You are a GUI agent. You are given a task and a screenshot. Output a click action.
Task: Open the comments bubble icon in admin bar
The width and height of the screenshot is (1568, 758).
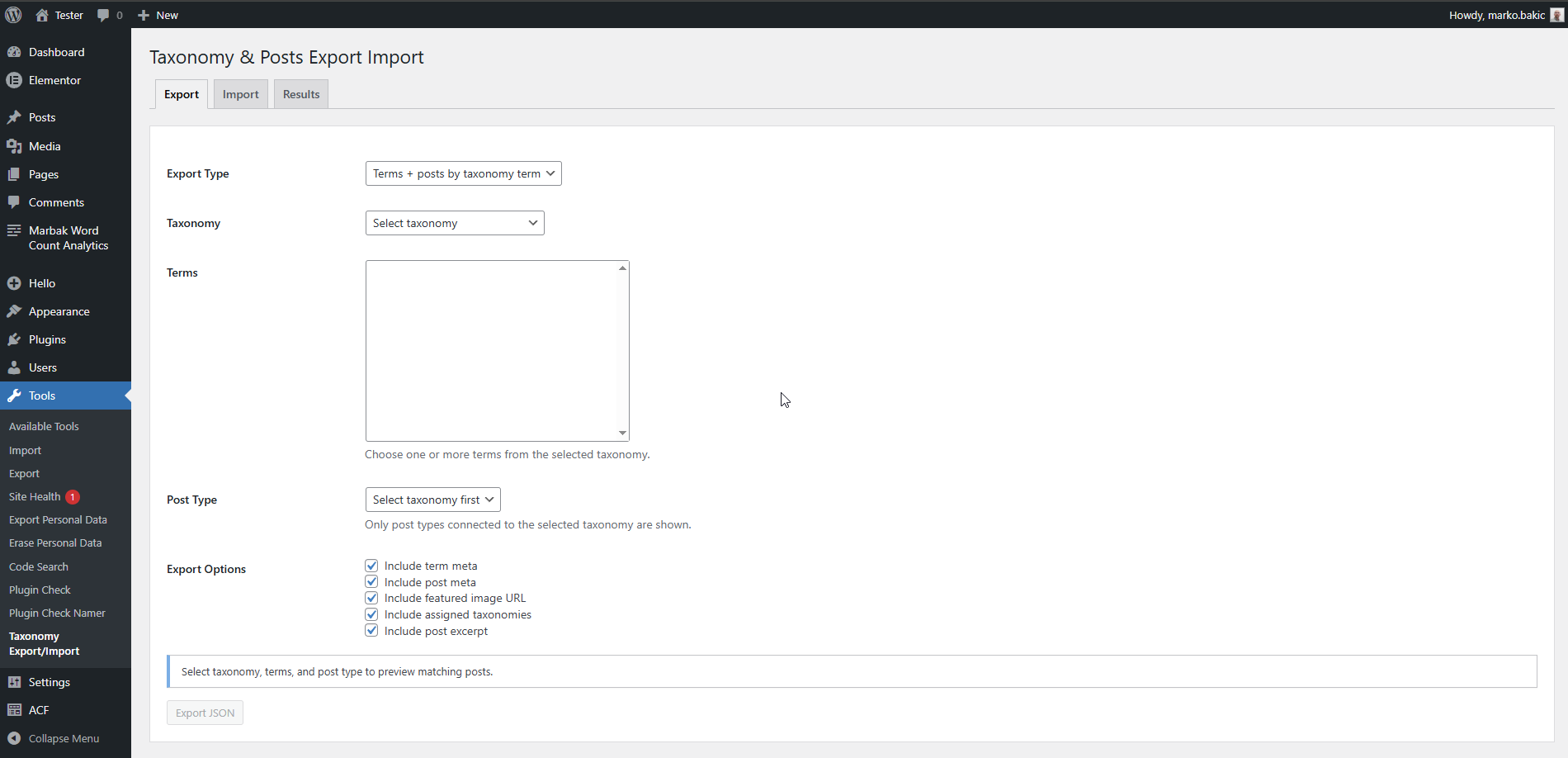103,15
